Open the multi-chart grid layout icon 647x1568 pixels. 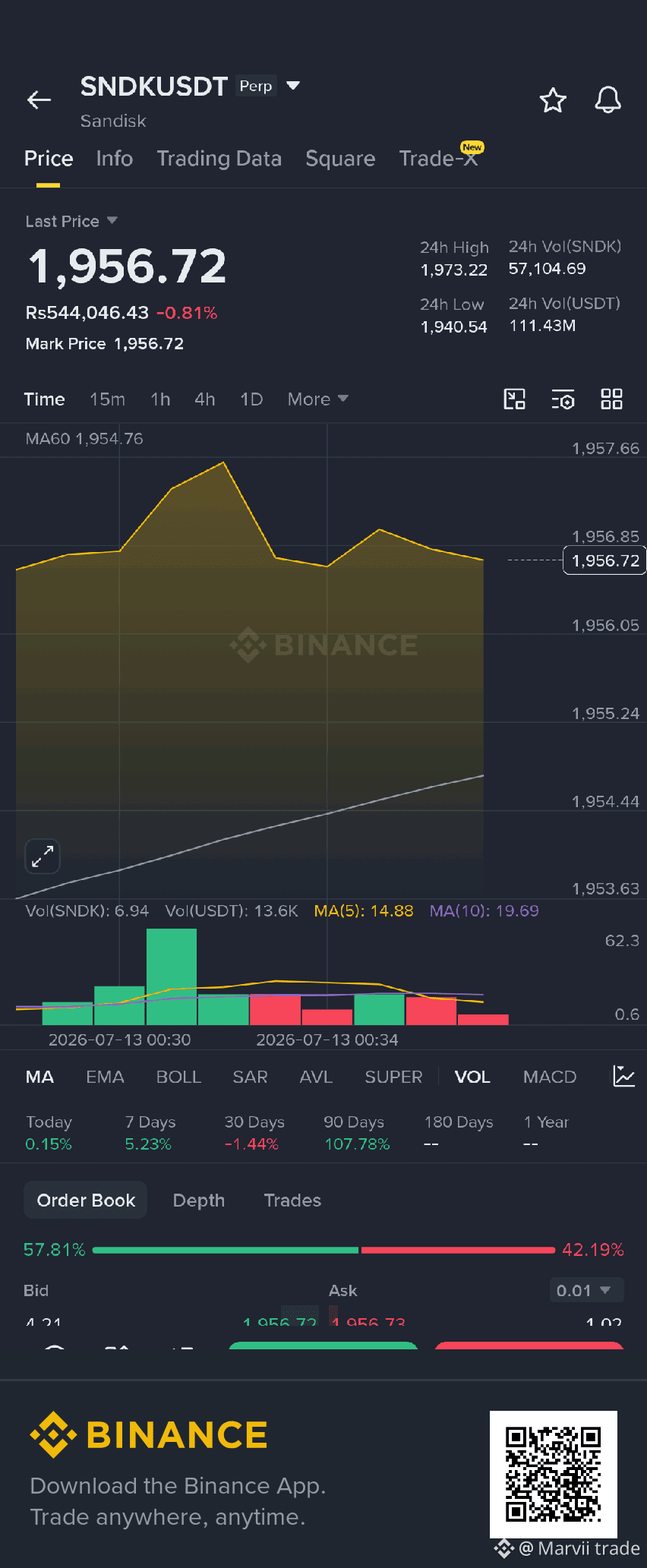pos(611,399)
